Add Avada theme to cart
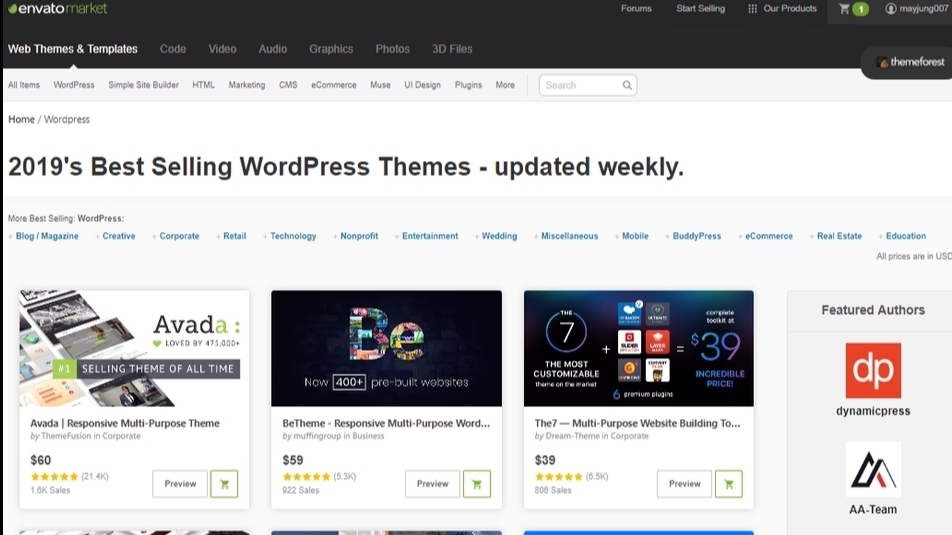The width and height of the screenshot is (952, 535). coord(224,484)
